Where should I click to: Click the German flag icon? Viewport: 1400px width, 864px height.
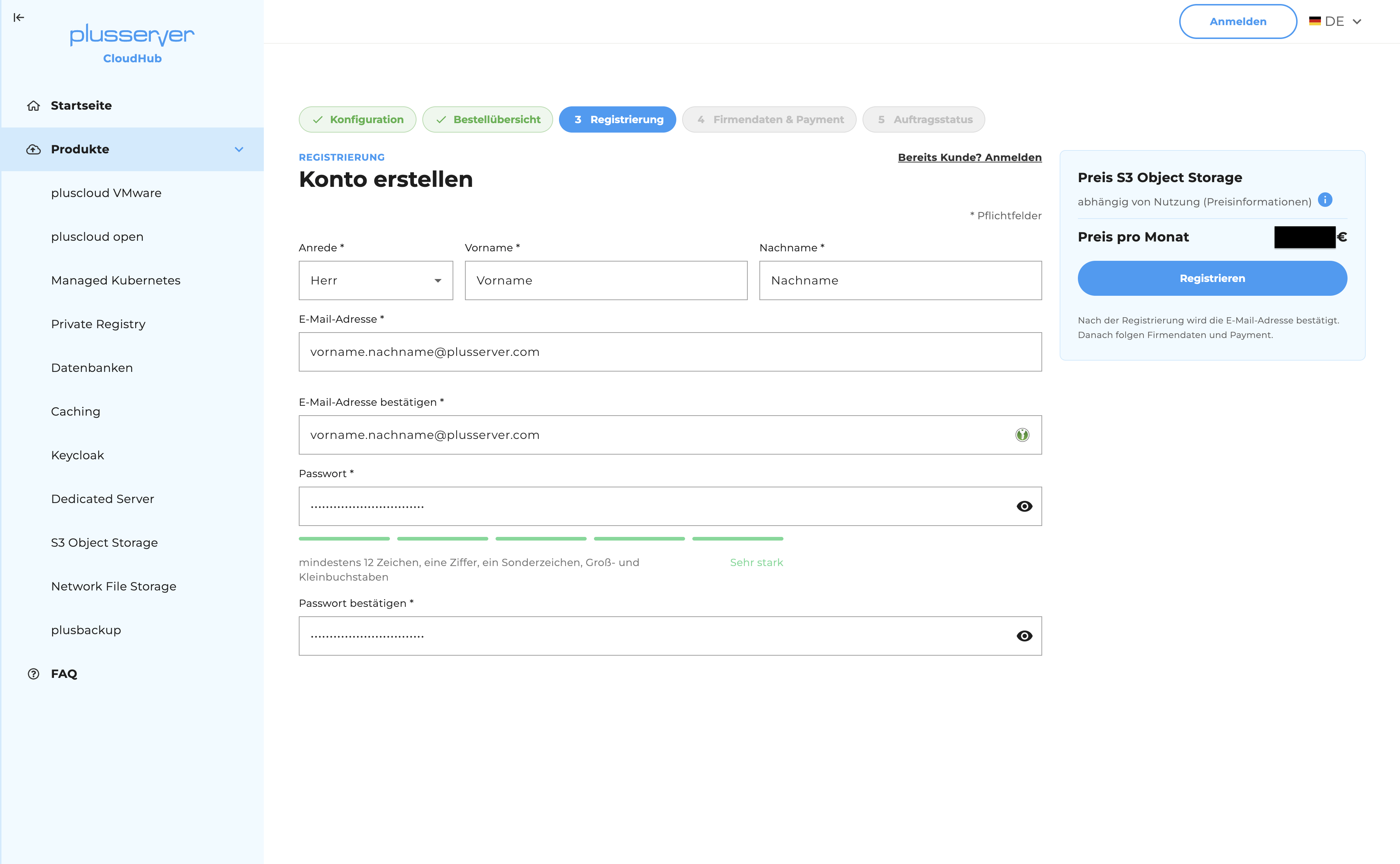pyautogui.click(x=1315, y=21)
